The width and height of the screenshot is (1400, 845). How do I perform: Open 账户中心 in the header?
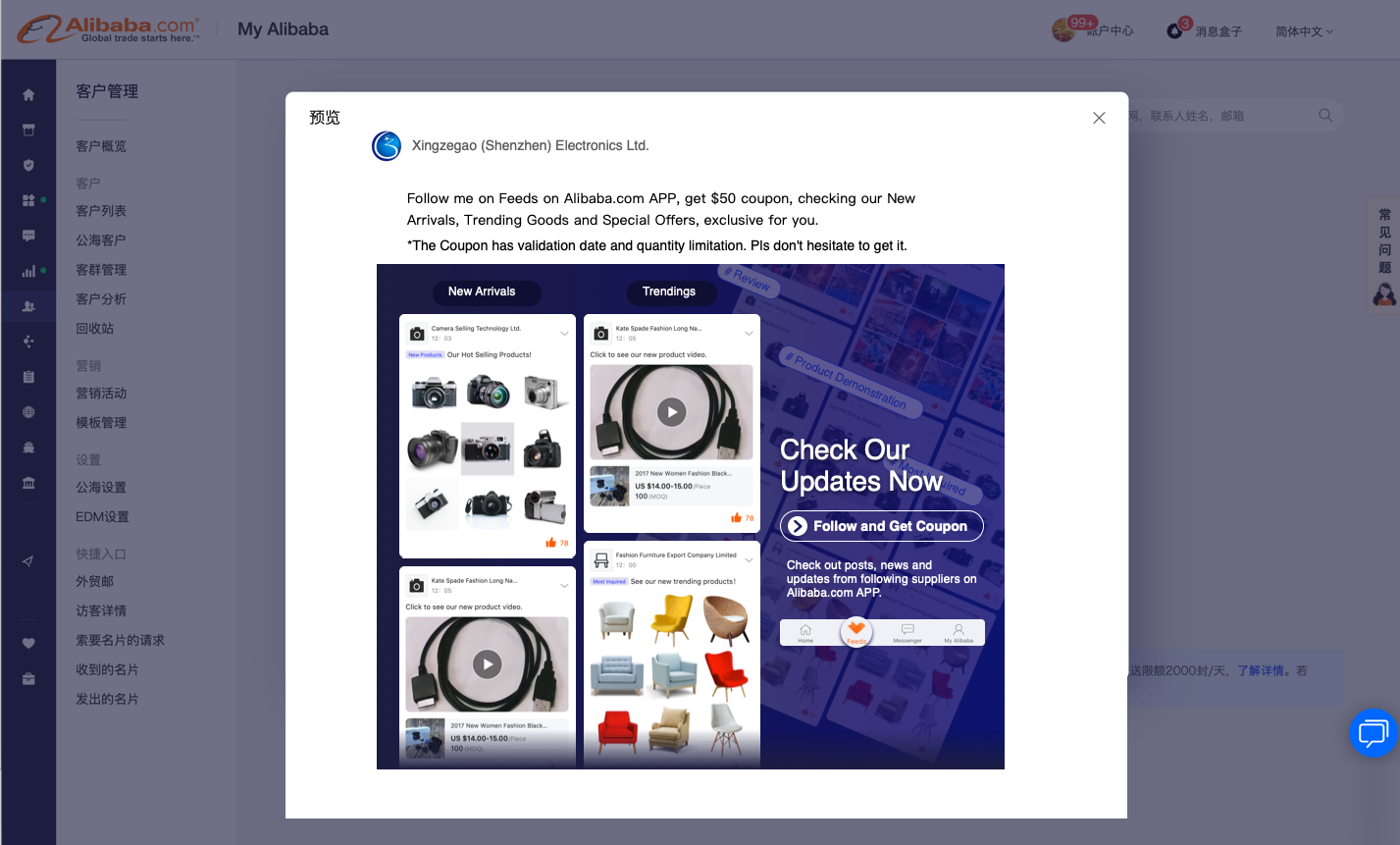click(1110, 31)
